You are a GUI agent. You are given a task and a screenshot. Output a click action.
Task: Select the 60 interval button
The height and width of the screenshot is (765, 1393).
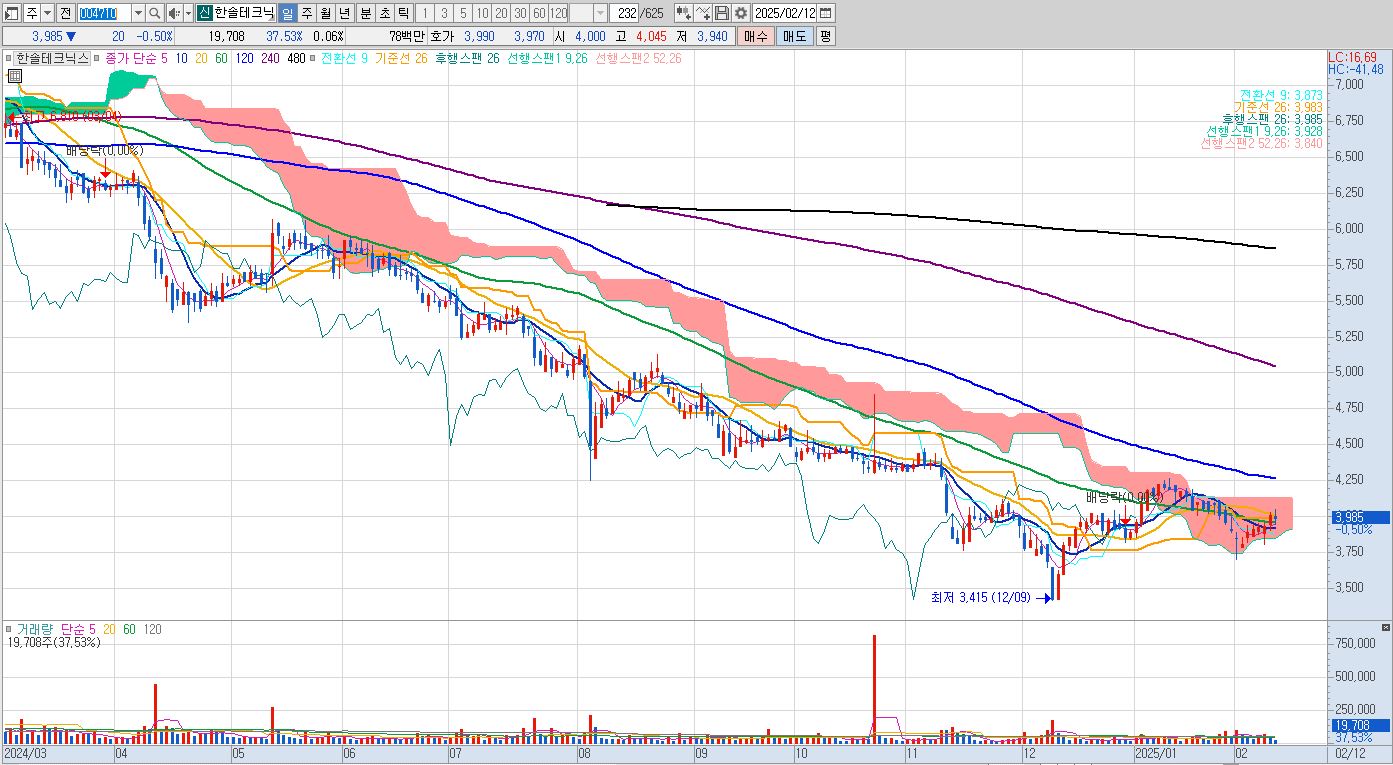point(539,13)
